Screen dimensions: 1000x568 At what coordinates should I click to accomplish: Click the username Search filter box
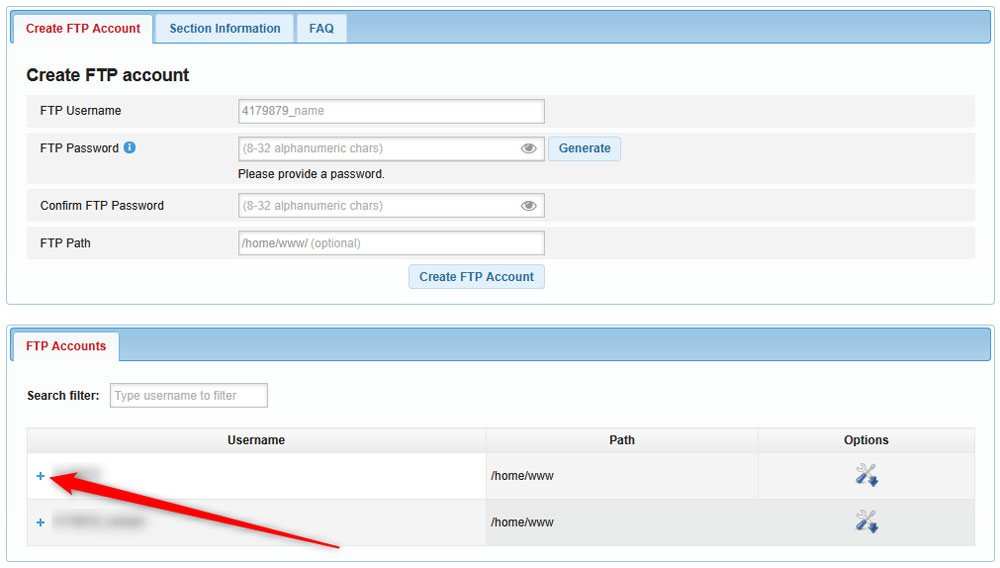(189, 395)
